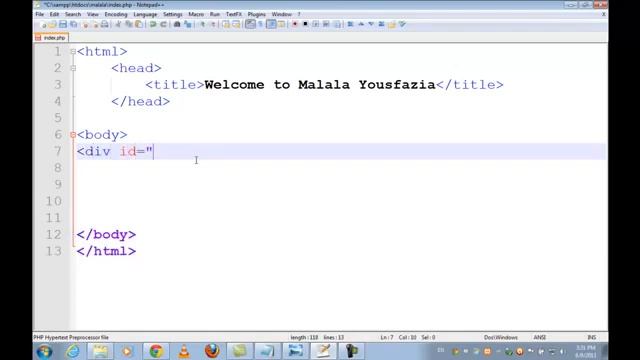This screenshot has height=360, width=640.
Task: Click the spell check toolbar icon
Action: [402, 24]
